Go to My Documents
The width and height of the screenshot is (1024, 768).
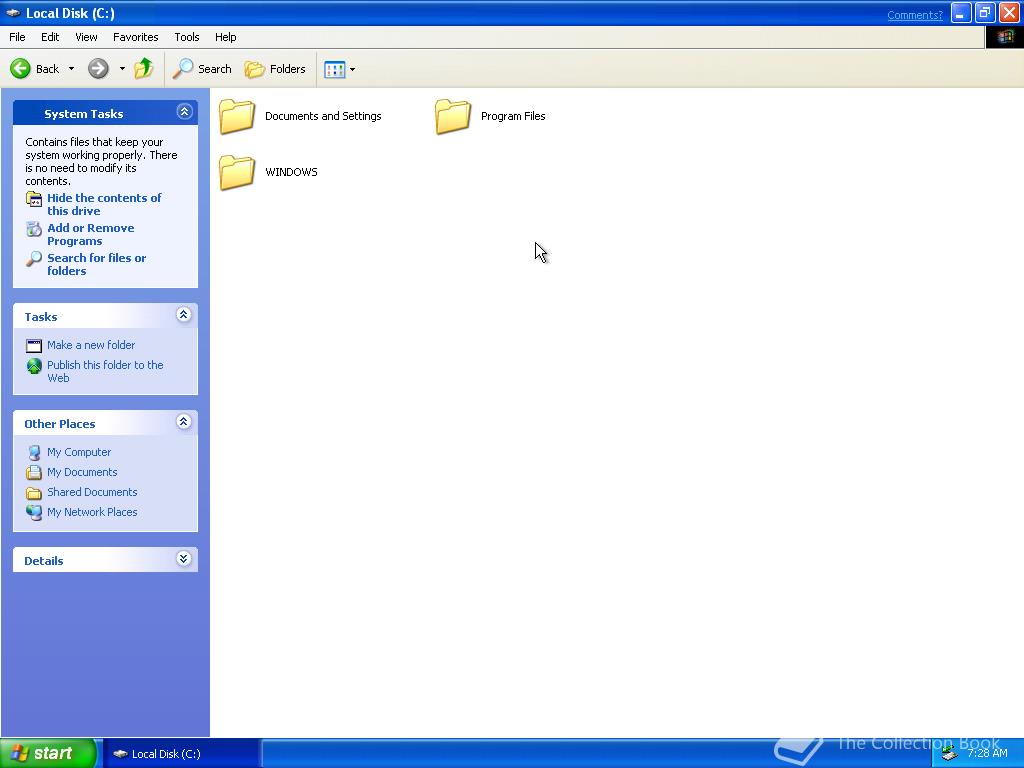(x=82, y=472)
